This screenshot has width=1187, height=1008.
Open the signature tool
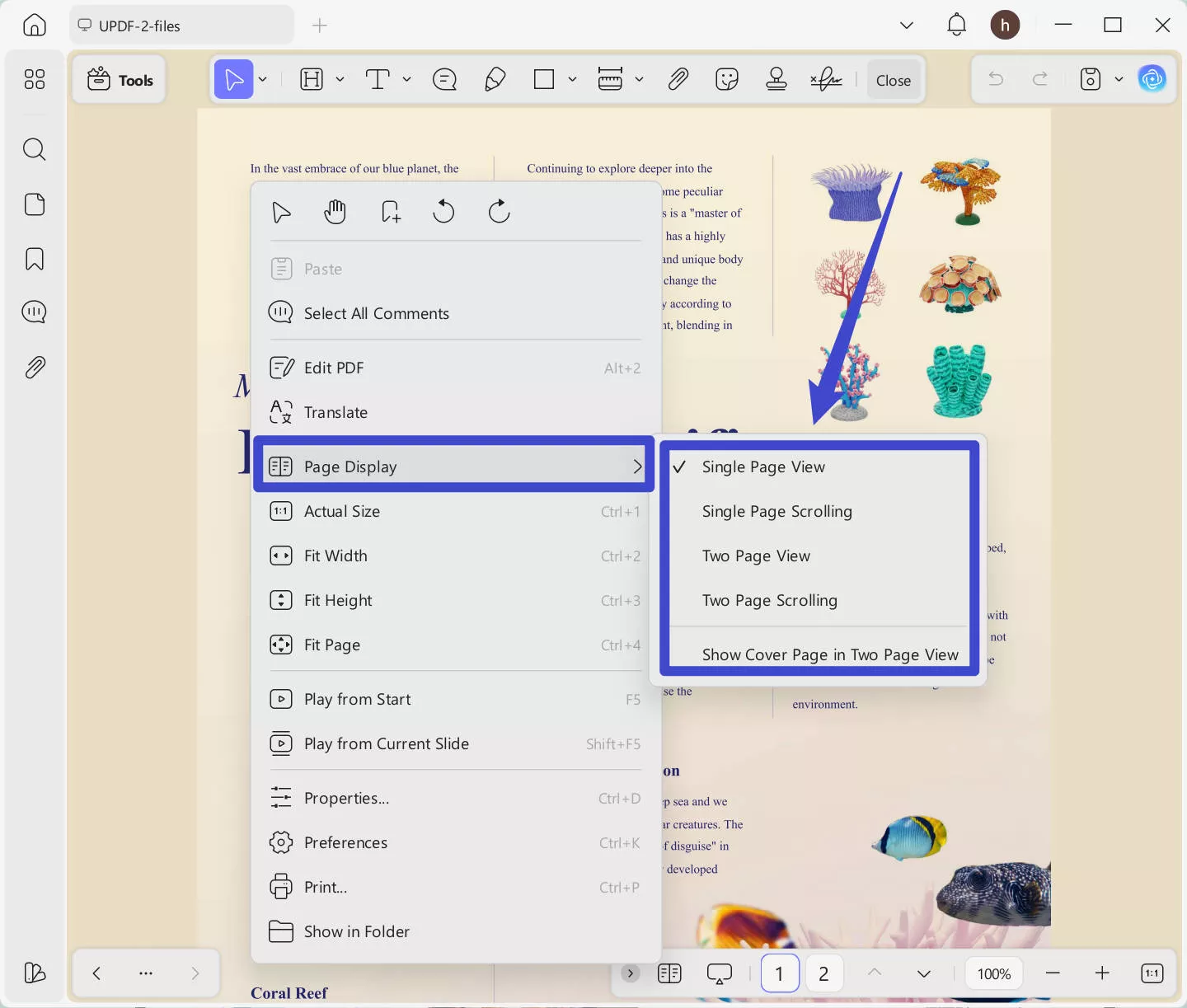tap(825, 80)
